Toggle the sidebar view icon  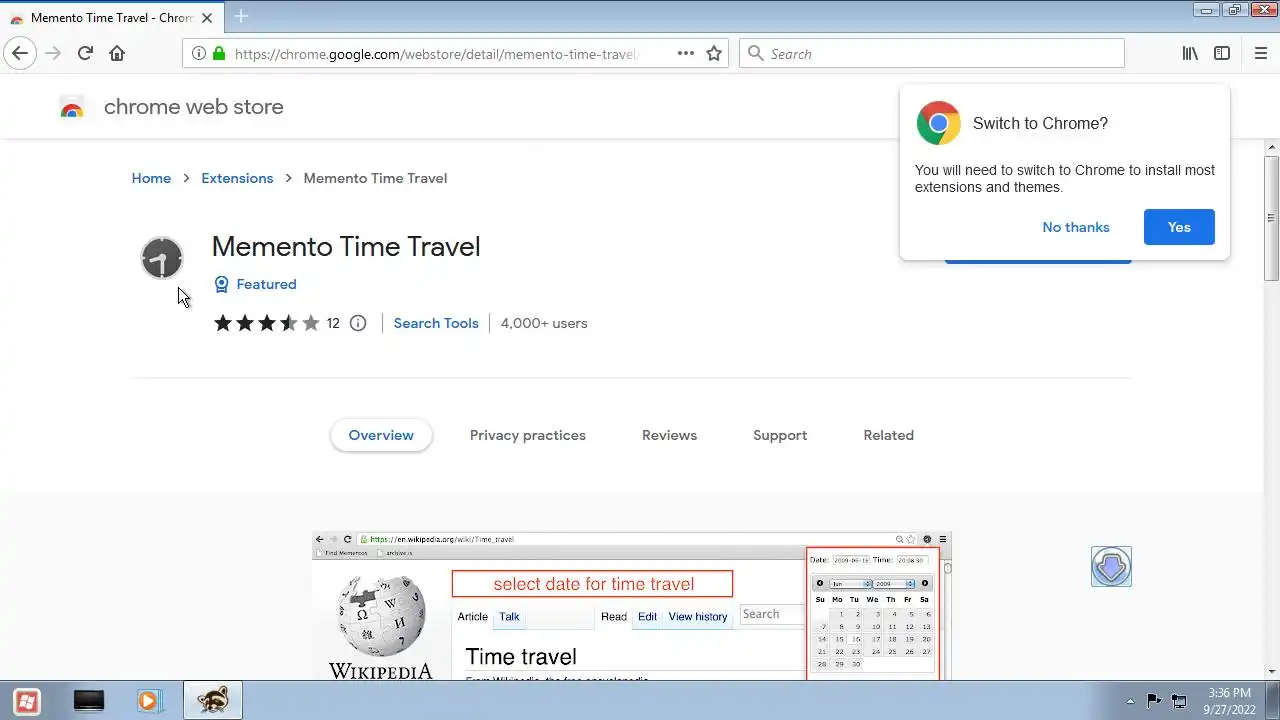coord(1222,54)
